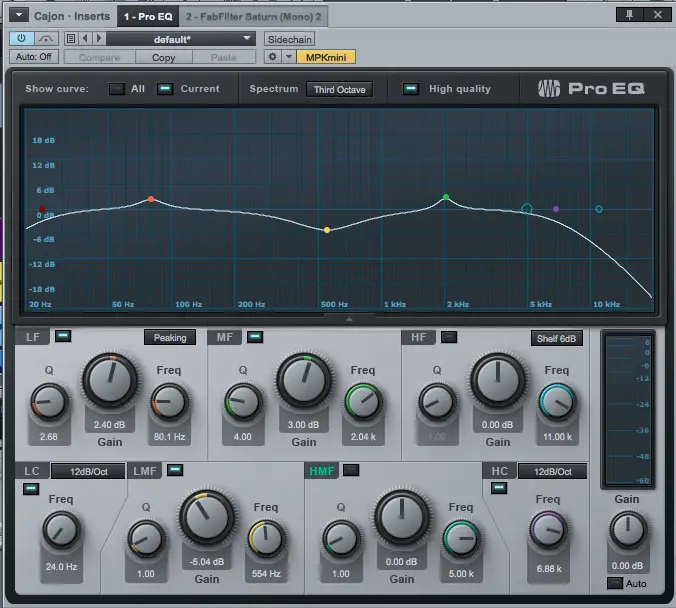The width and height of the screenshot is (676, 608).
Task: Open the Inserts menu arrow at top-left
Action: coord(19,15)
